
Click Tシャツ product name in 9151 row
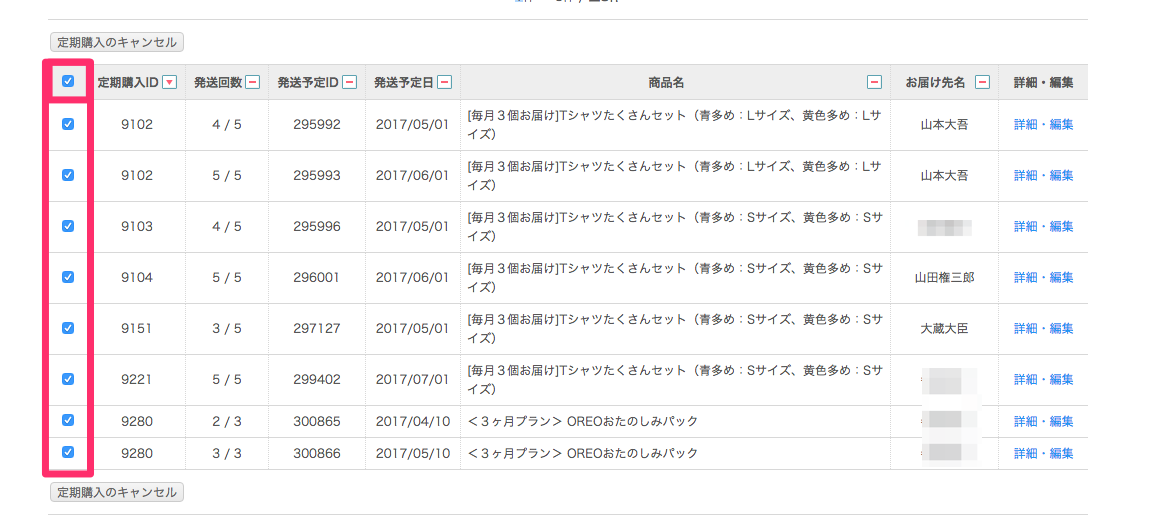click(675, 328)
